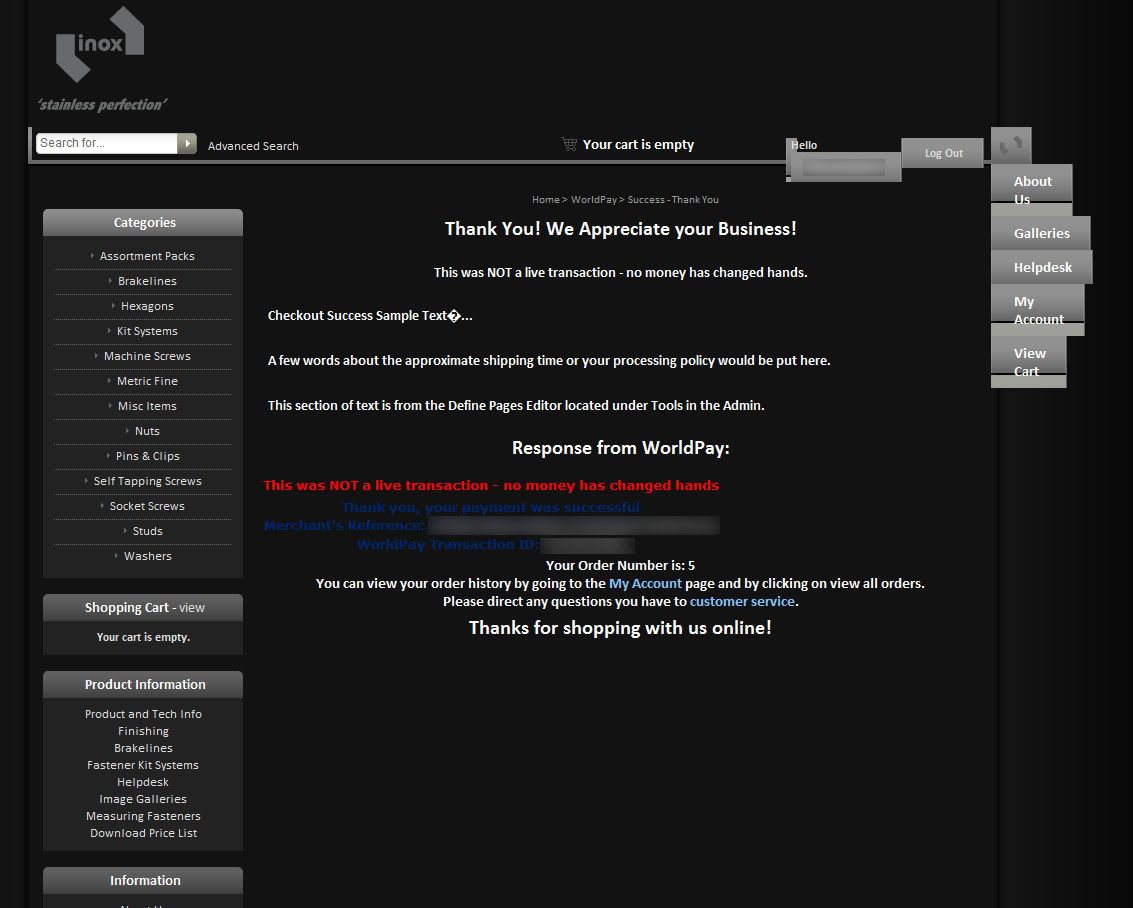
Task: Open Advanced Search
Action: click(x=253, y=146)
